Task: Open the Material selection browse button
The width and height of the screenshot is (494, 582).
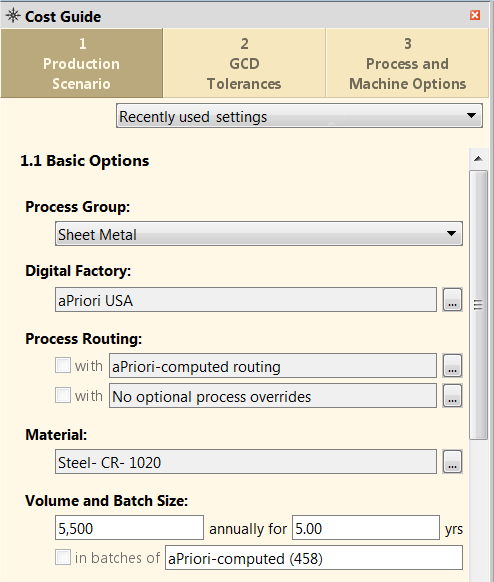Action: (x=452, y=462)
